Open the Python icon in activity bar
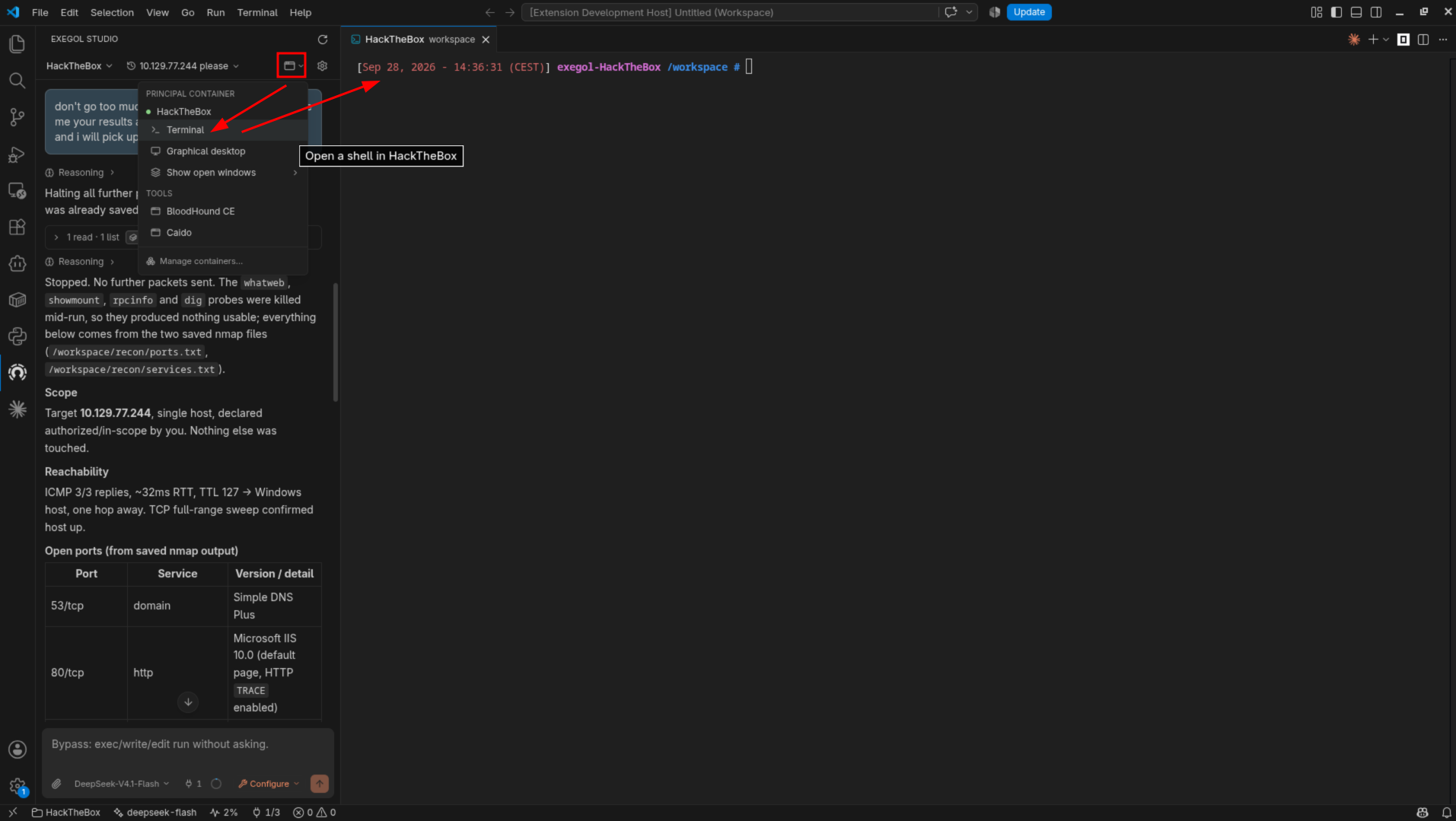The image size is (1456, 821). [x=17, y=336]
